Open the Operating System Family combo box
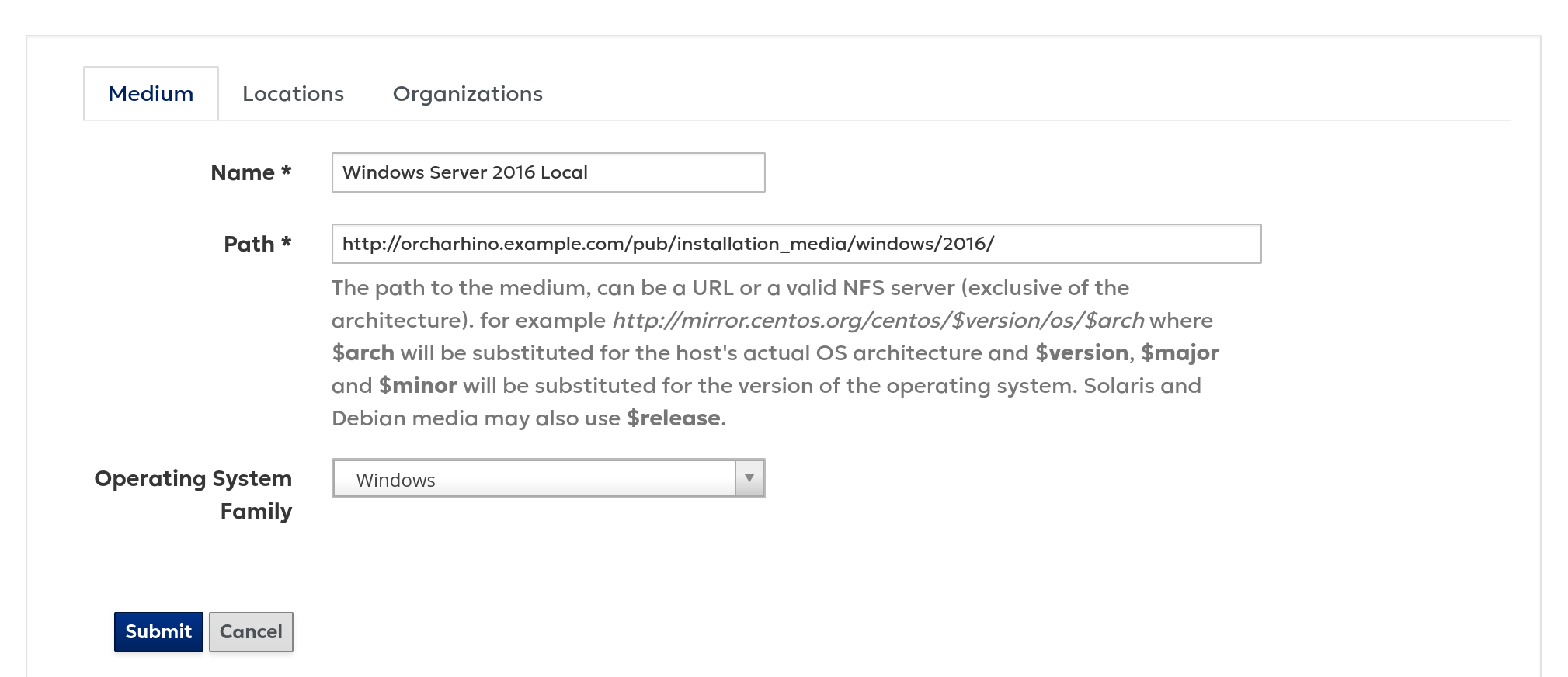 [x=536, y=479]
